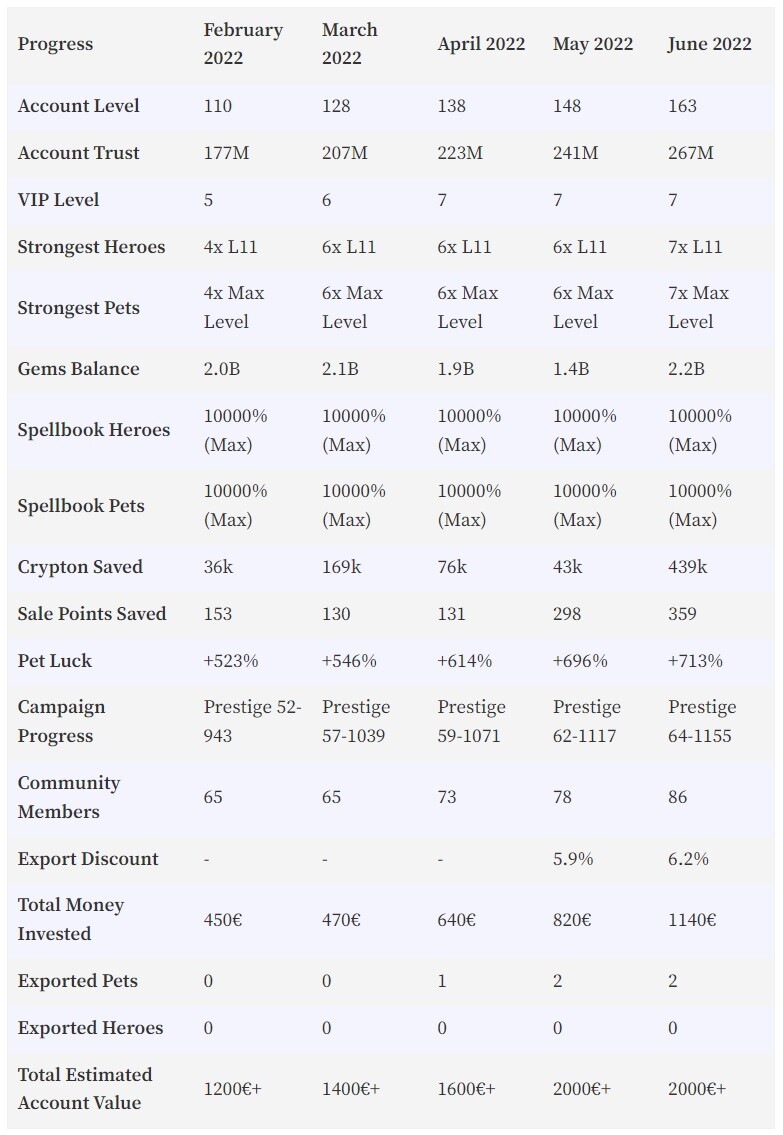Click the 7x L11 Strongest Heroes cell
This screenshot has height=1135, width=783.
[695, 247]
